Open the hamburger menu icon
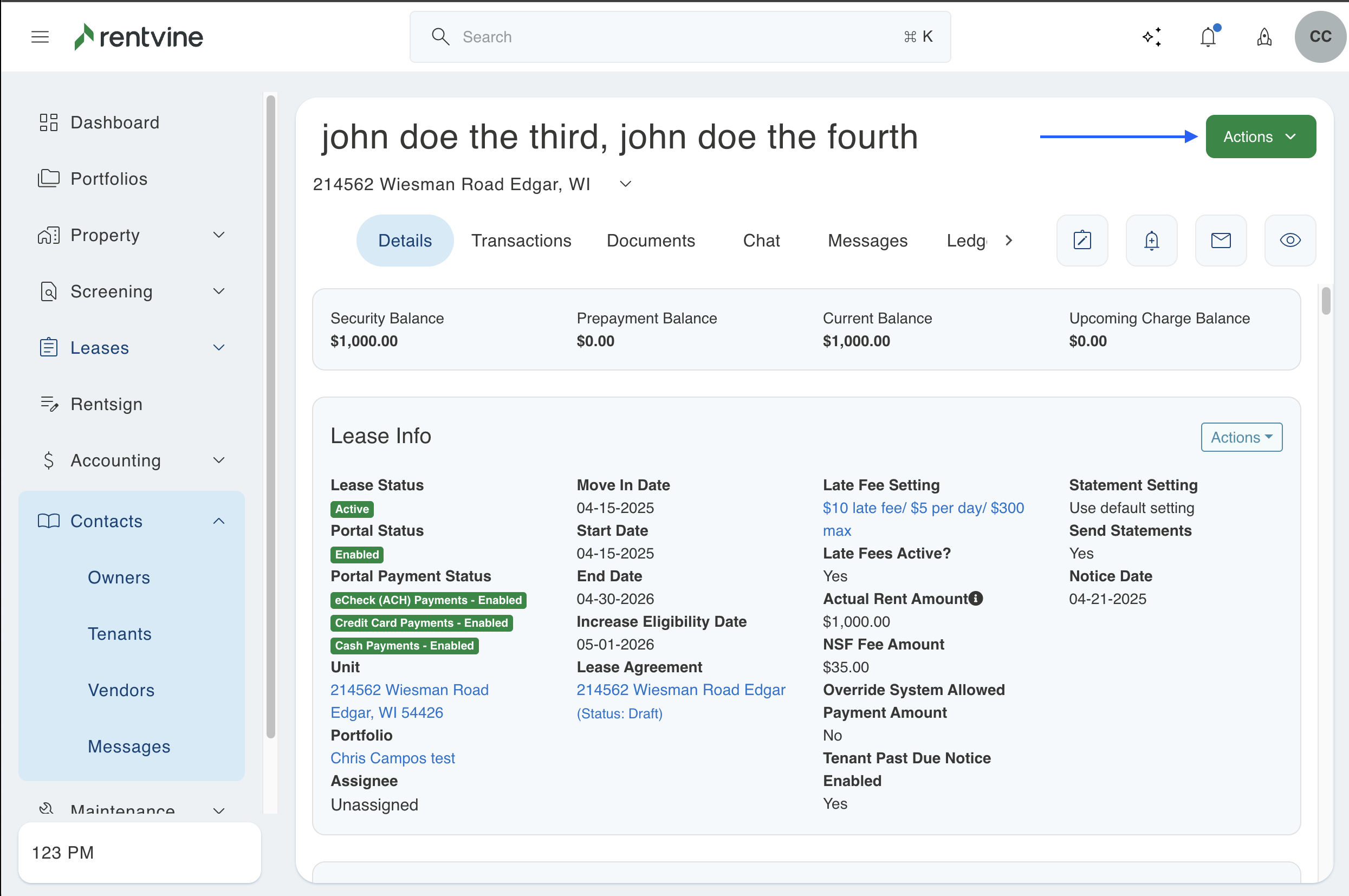The height and width of the screenshot is (896, 1349). pos(40,37)
